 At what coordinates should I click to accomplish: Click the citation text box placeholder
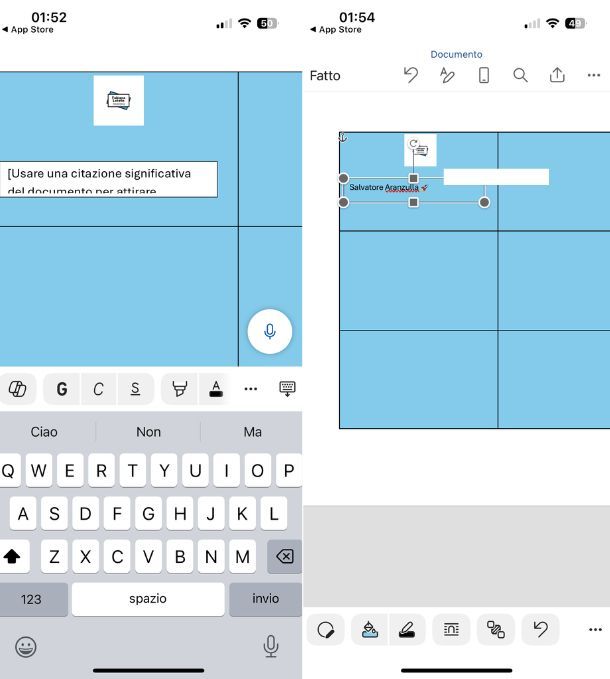[x=108, y=179]
